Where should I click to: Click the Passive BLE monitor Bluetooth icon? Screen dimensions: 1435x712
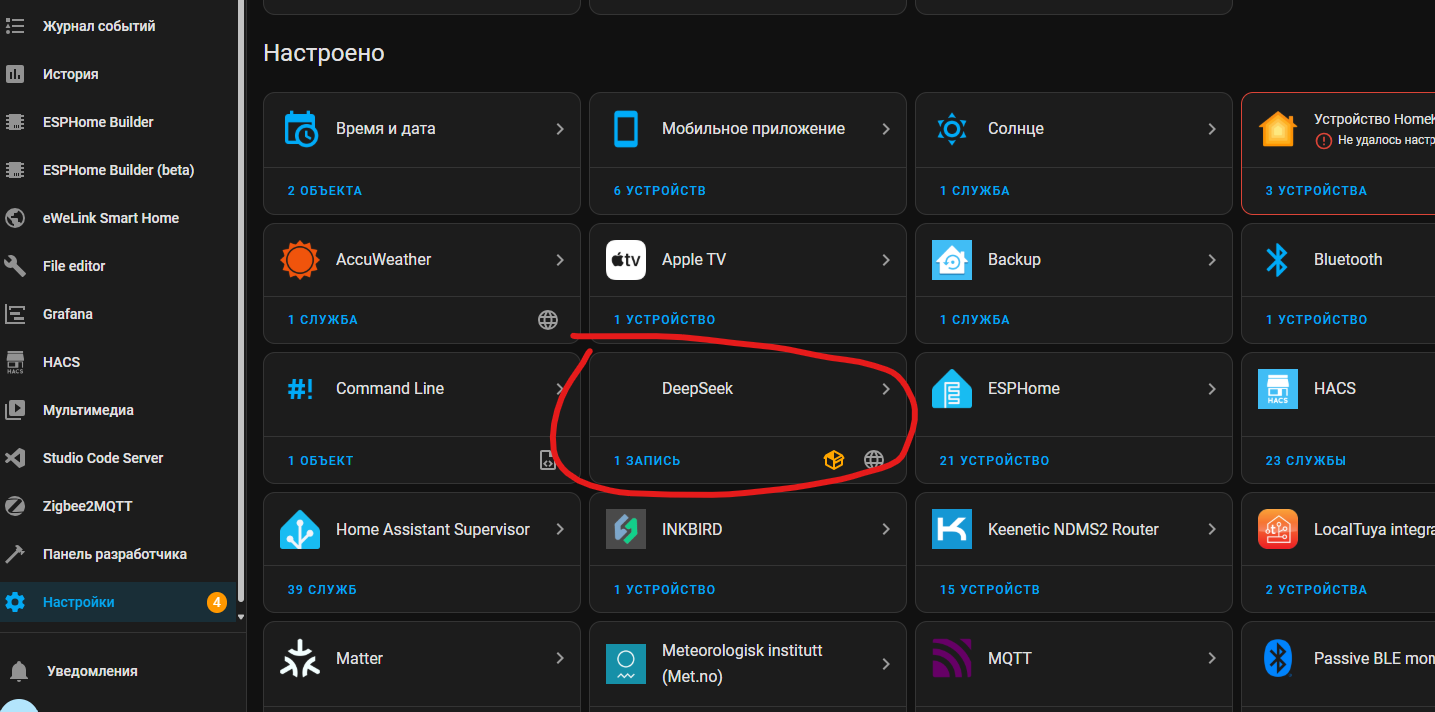(x=1278, y=659)
